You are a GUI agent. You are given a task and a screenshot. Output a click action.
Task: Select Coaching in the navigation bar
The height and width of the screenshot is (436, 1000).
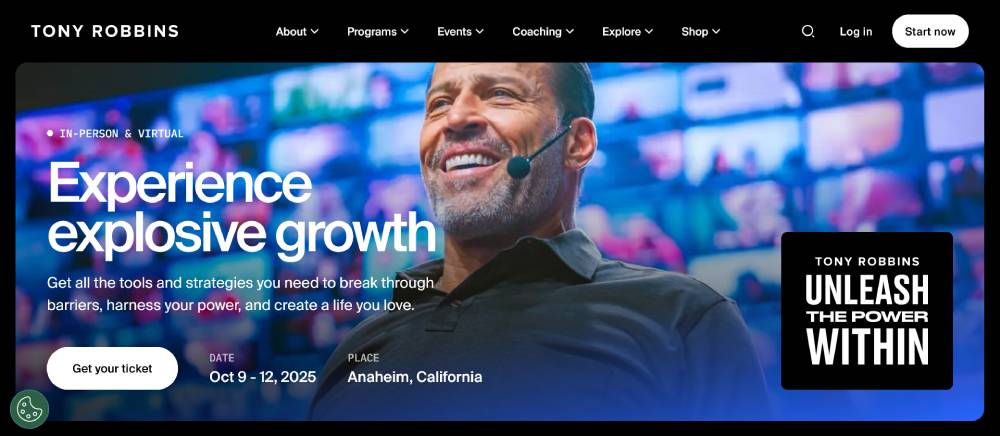pos(537,31)
